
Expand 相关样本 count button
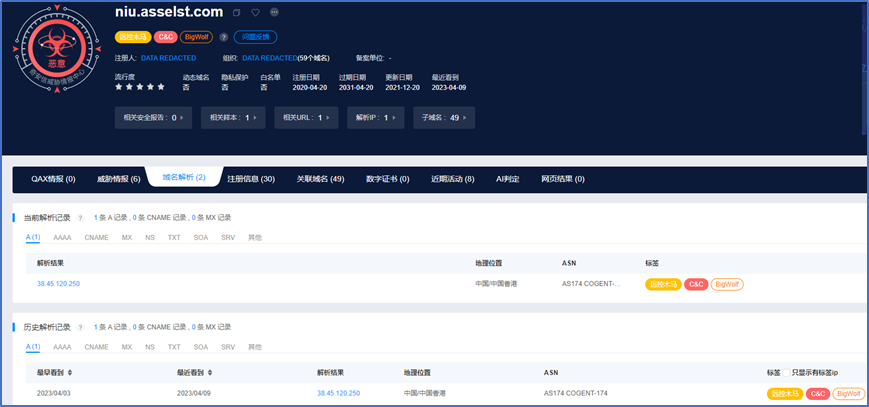[233, 118]
